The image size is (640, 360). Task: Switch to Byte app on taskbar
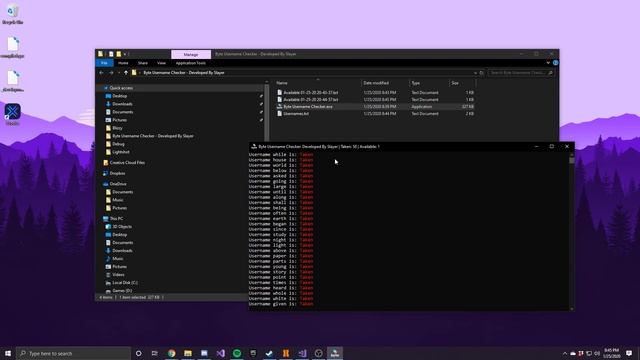click(x=335, y=353)
